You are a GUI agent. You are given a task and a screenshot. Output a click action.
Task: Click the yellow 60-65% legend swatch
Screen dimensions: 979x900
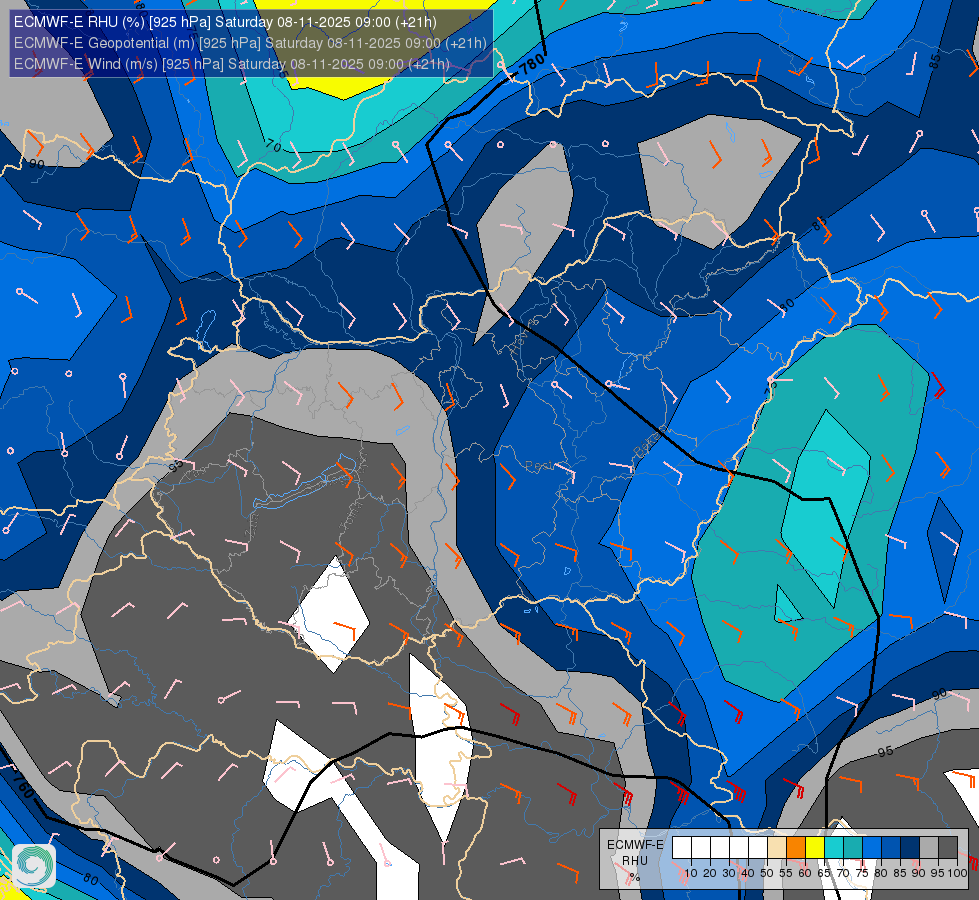click(815, 848)
